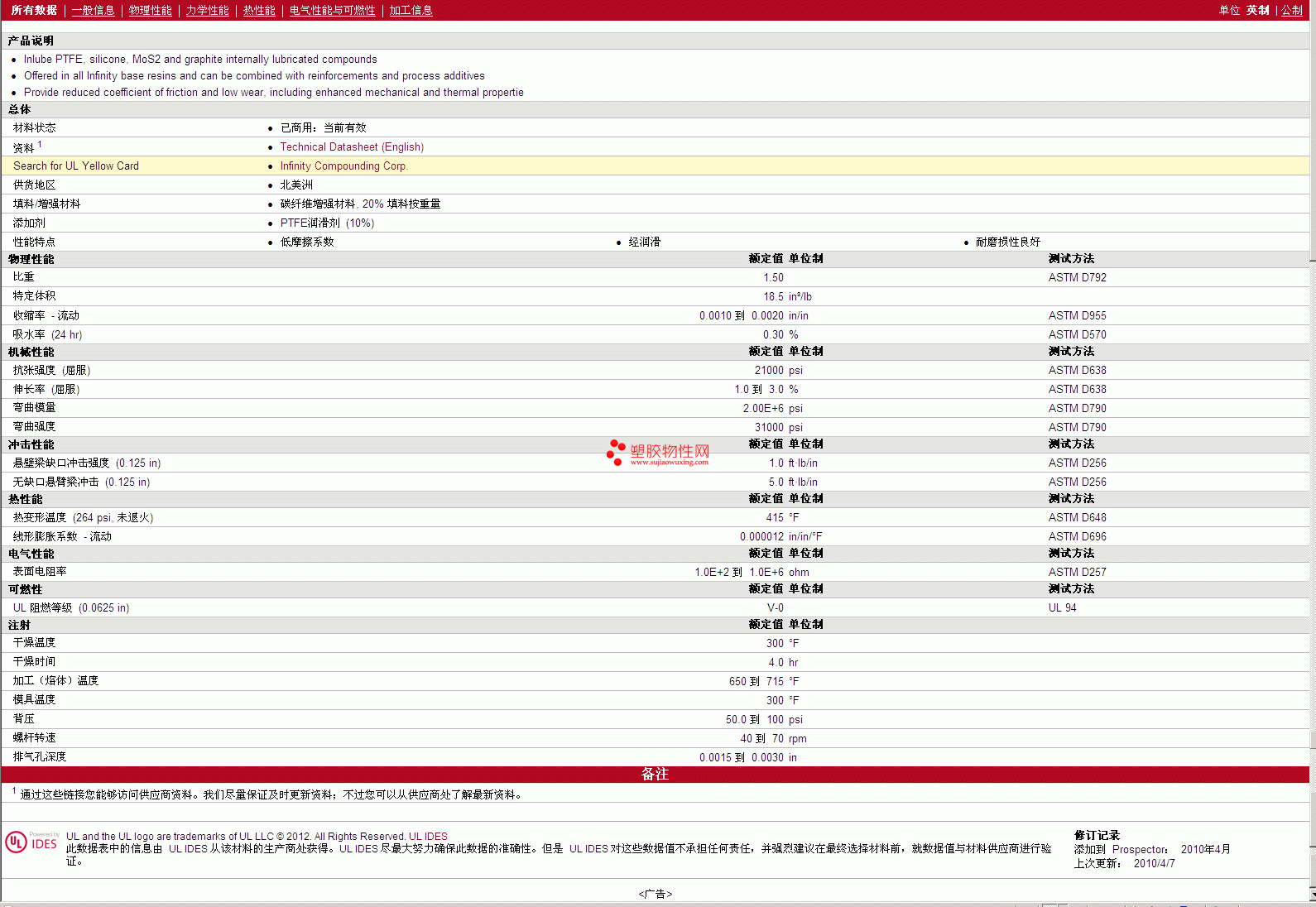Go to the 热性能 tab

pyautogui.click(x=259, y=11)
